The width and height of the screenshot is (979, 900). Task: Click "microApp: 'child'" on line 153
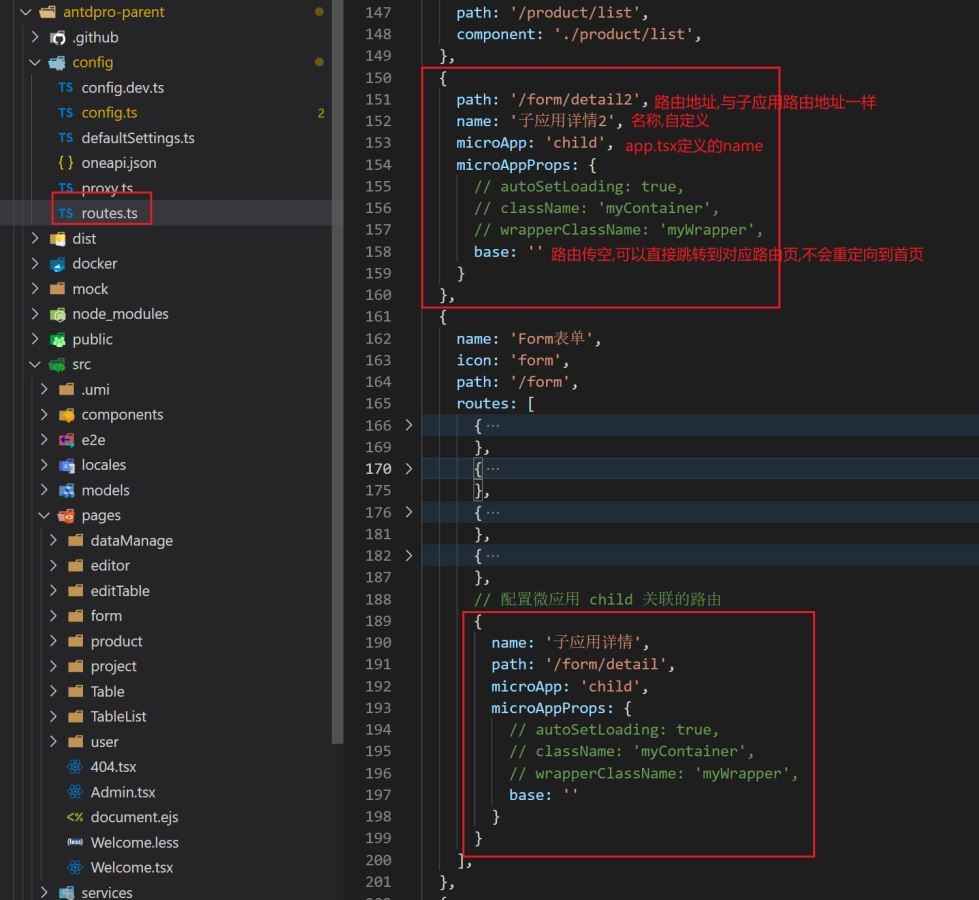click(531, 142)
